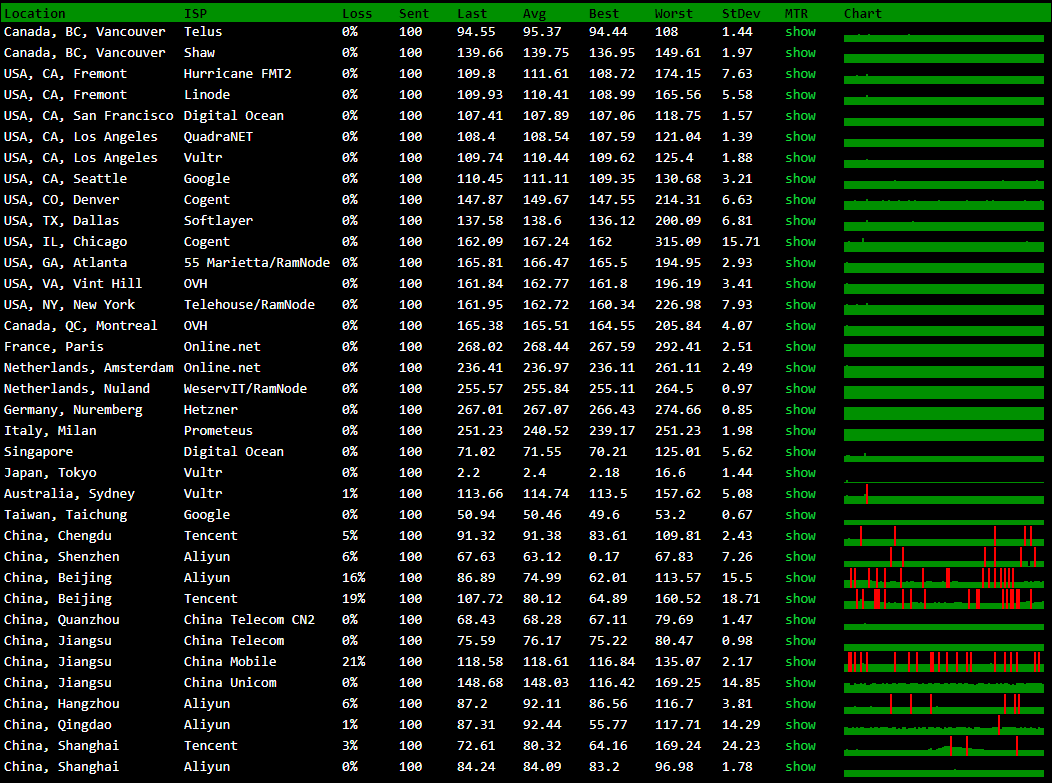
Task: Select the 21% loss value
Action: (353, 662)
